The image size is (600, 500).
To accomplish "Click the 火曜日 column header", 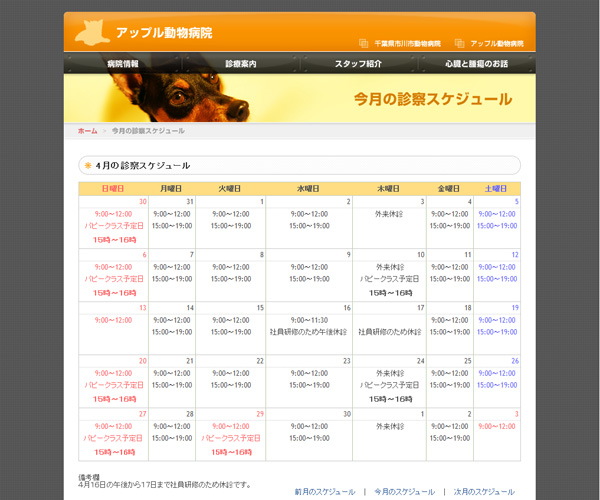I will point(230,189).
